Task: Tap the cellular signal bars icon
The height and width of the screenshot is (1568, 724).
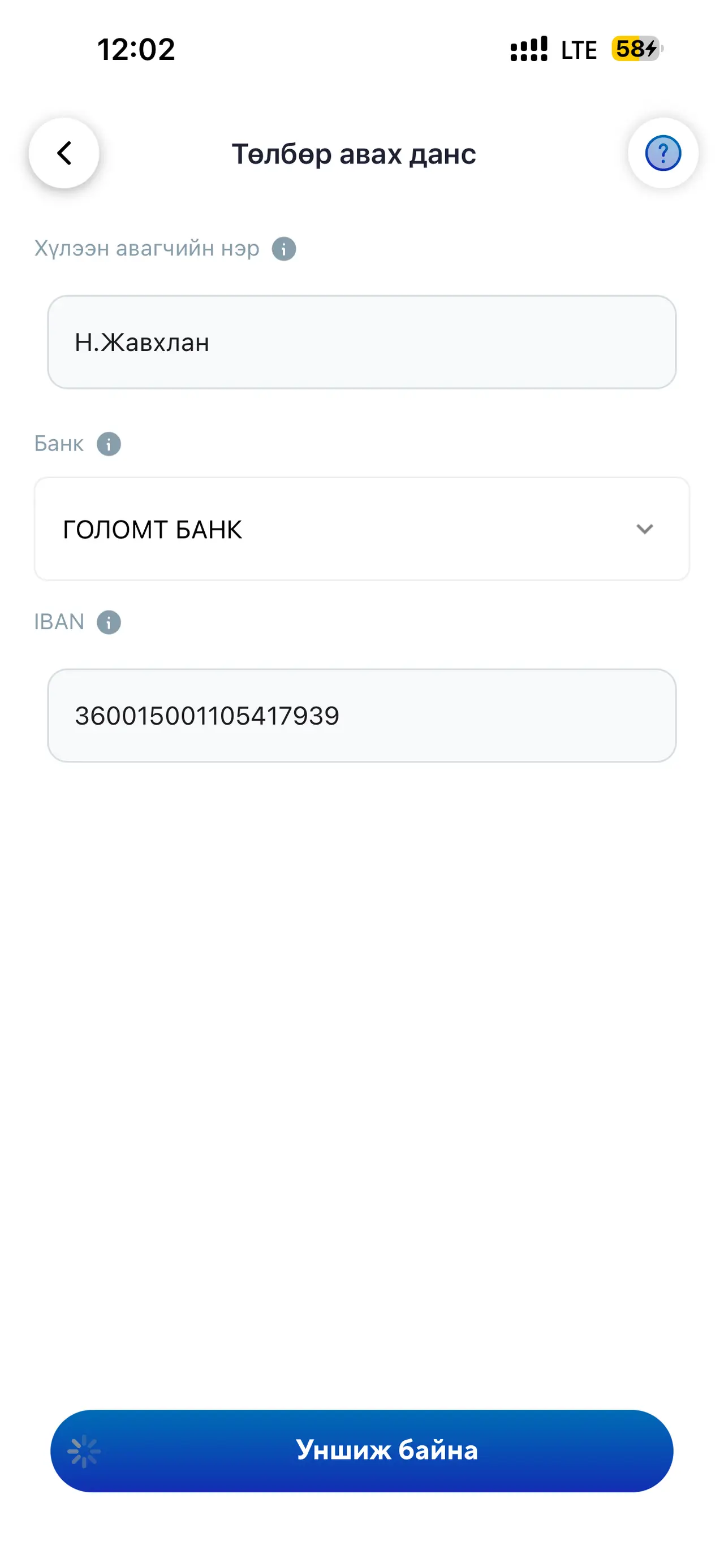Action: tap(528, 49)
